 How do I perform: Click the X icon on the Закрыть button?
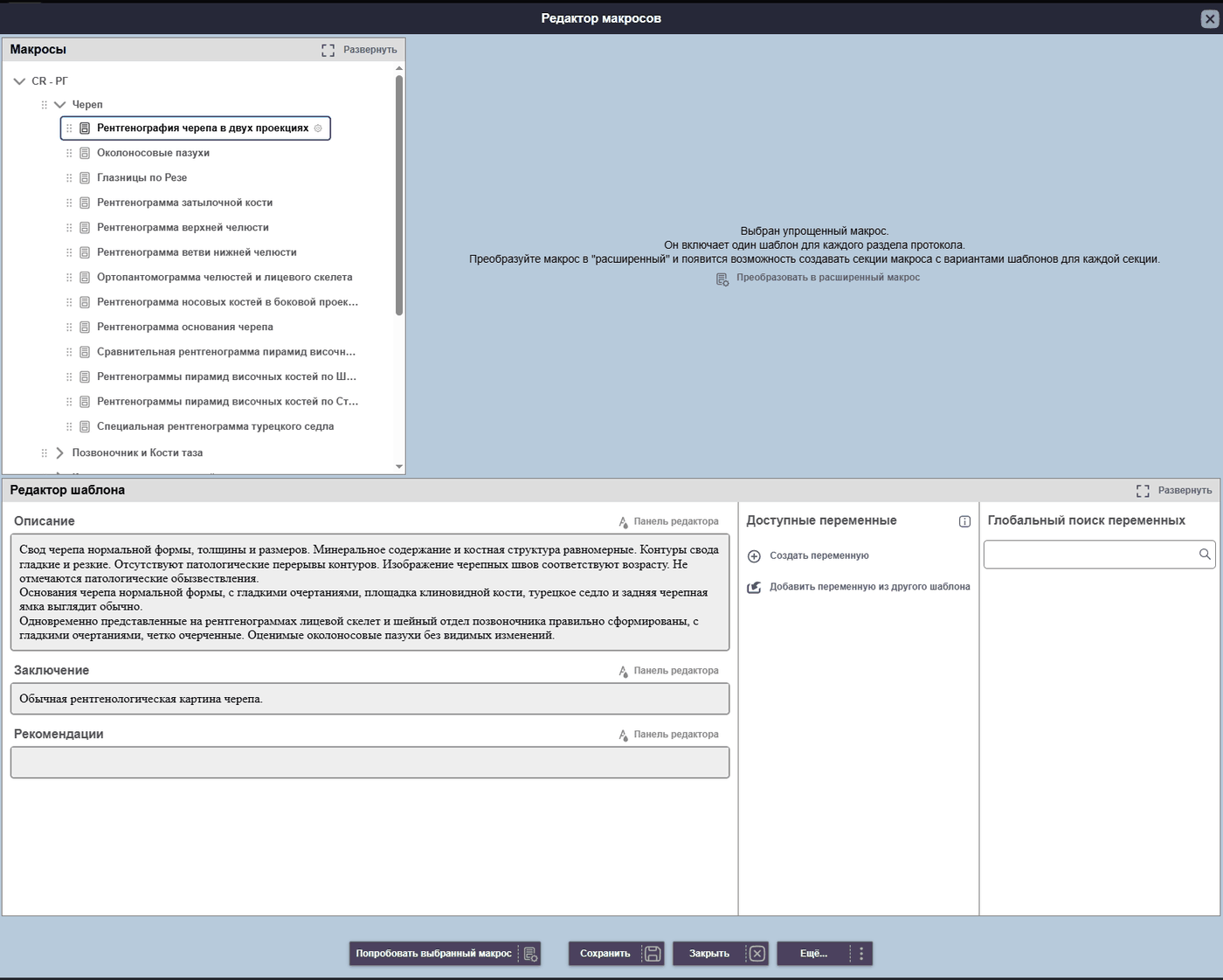[757, 953]
